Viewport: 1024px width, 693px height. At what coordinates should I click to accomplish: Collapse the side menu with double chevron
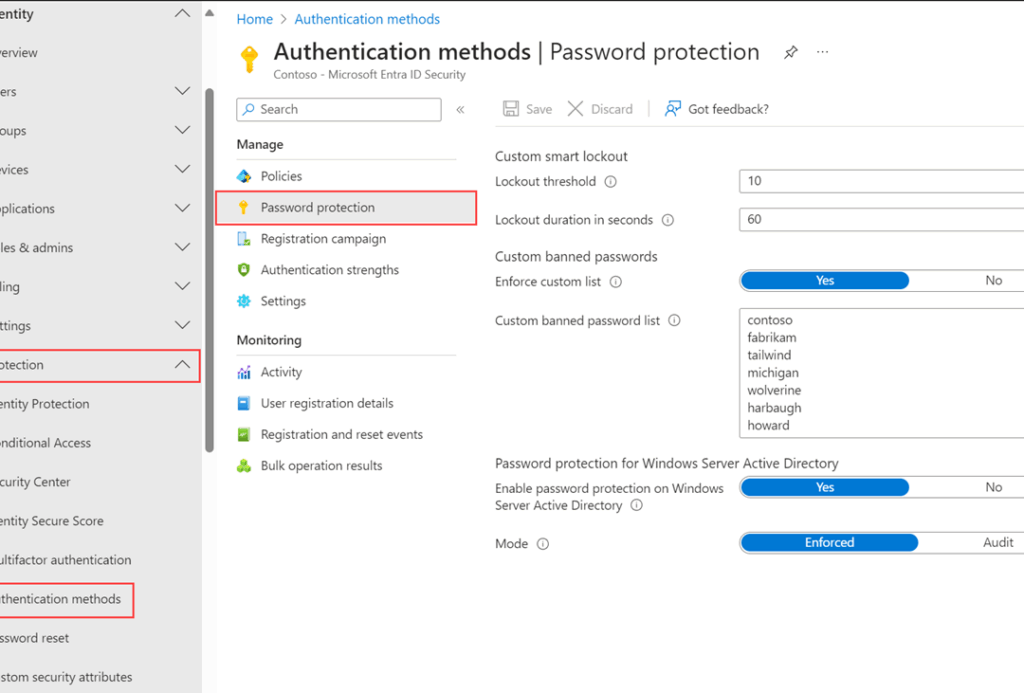click(x=460, y=110)
